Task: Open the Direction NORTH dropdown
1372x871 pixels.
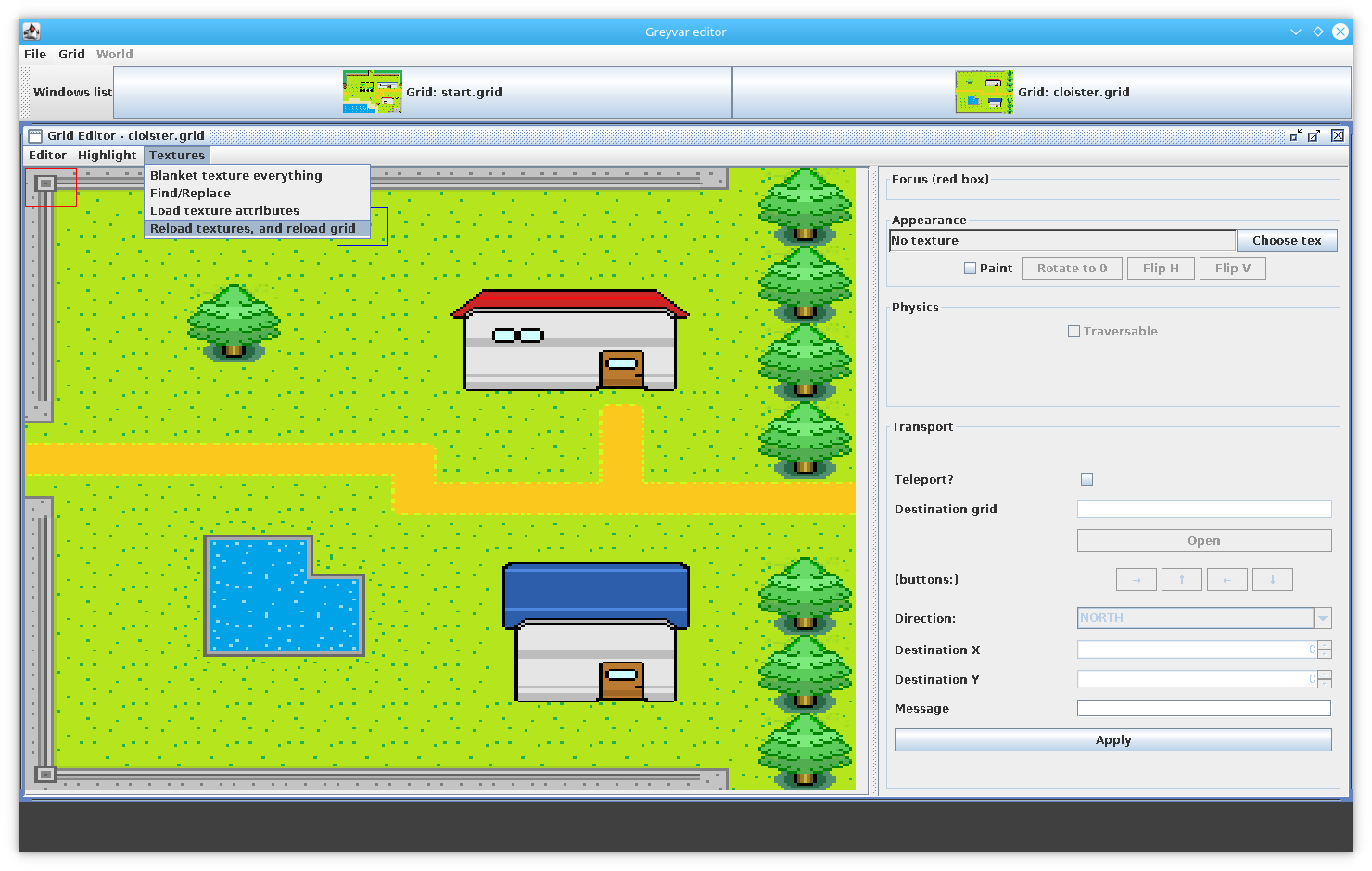Action: click(1323, 618)
